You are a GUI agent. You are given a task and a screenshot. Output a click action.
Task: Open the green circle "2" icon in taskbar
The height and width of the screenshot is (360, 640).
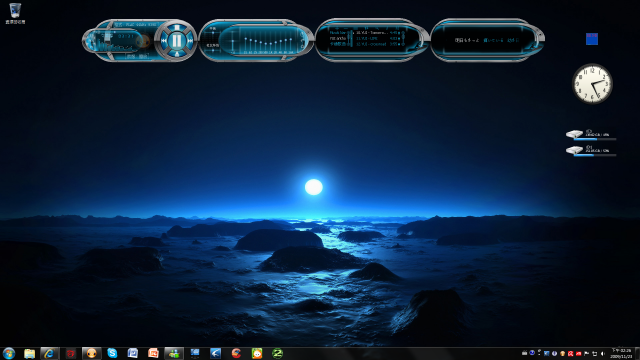[278, 353]
